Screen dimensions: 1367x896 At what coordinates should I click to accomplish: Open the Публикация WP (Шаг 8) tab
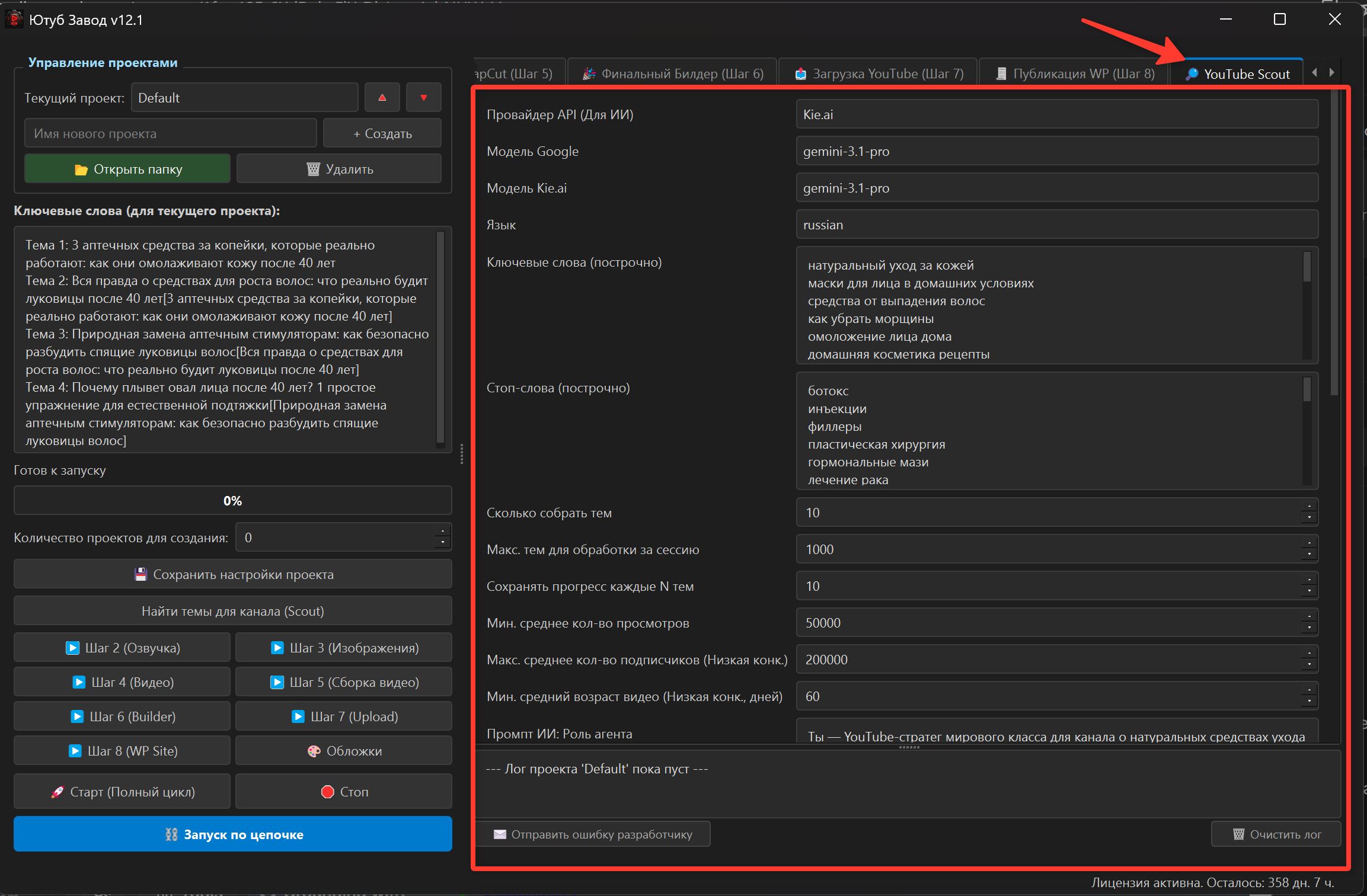[1074, 73]
